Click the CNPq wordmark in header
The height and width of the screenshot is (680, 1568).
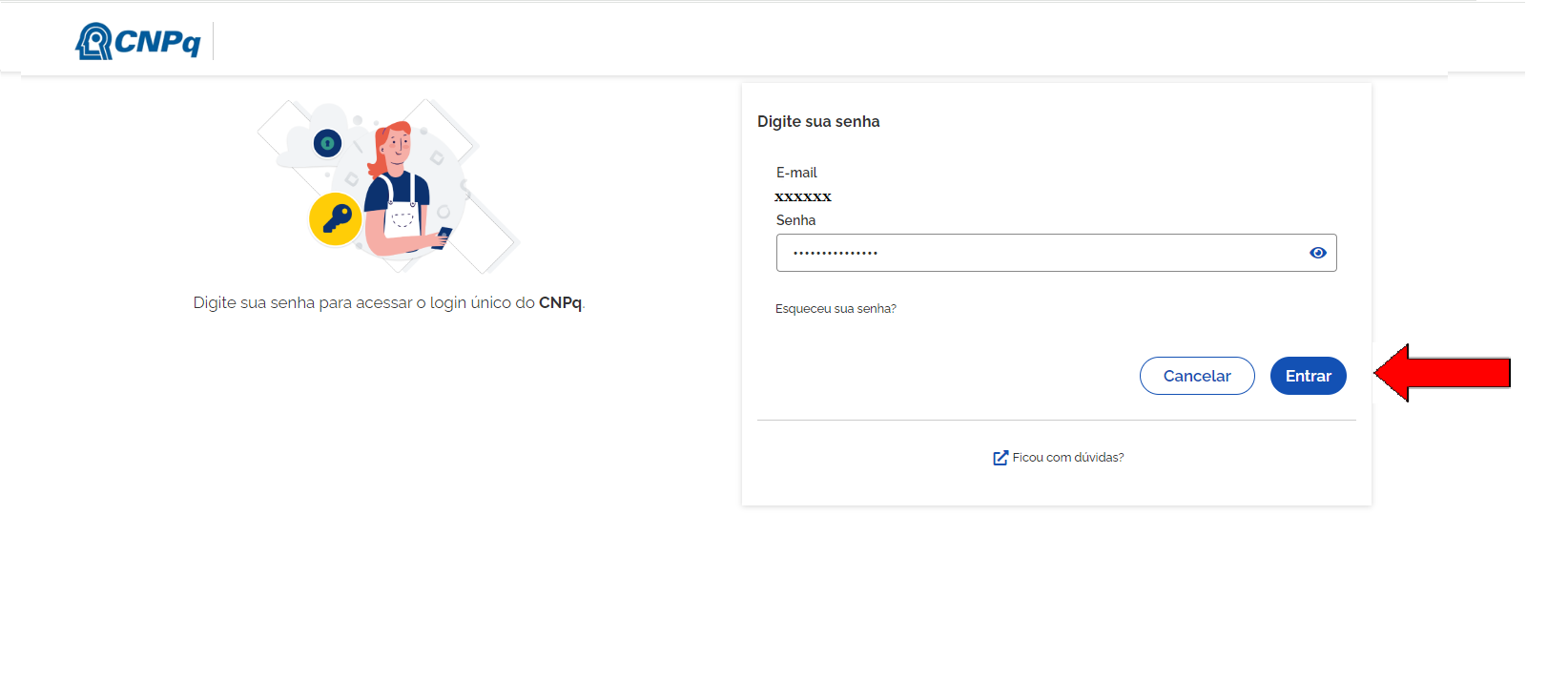[157, 42]
